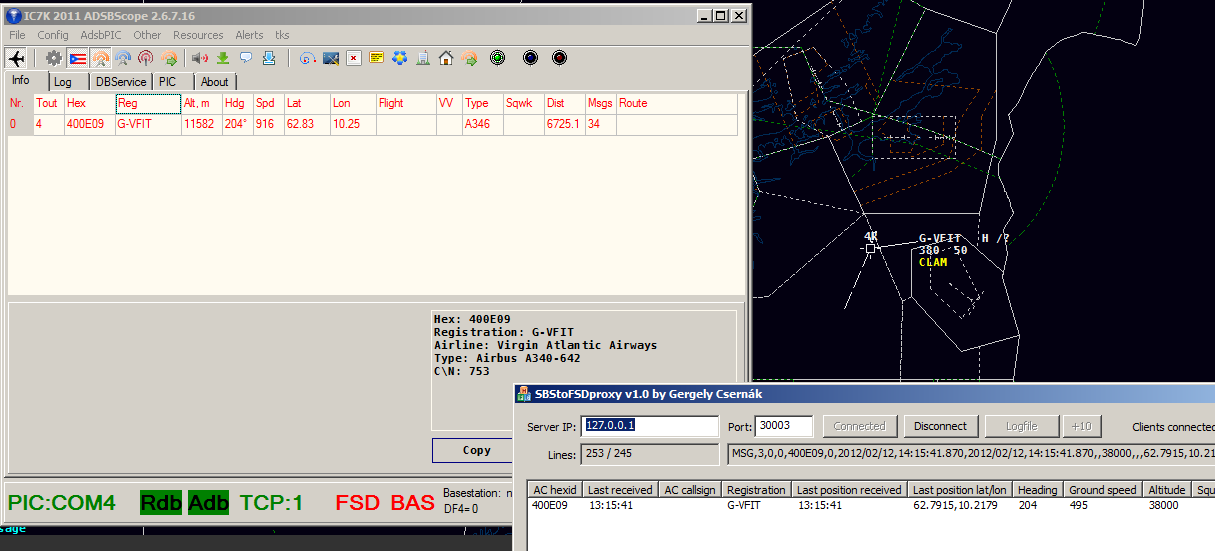Switch to the Log tab

(63, 82)
